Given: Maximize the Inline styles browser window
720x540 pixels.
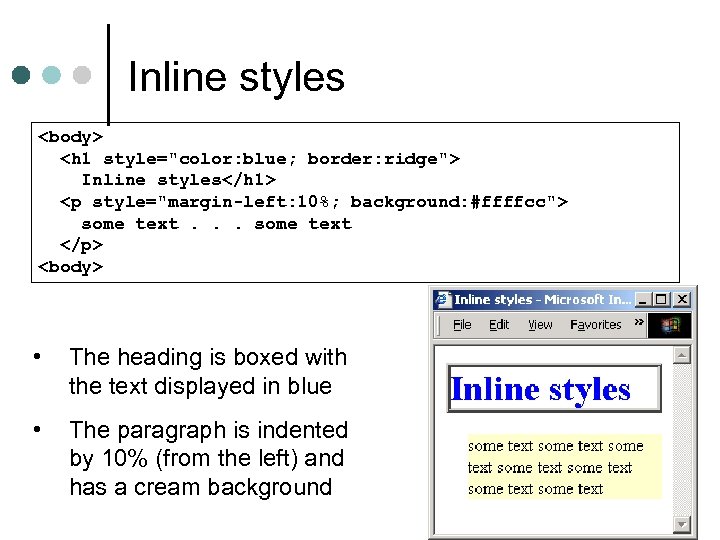Looking at the screenshot, I should [661, 300].
